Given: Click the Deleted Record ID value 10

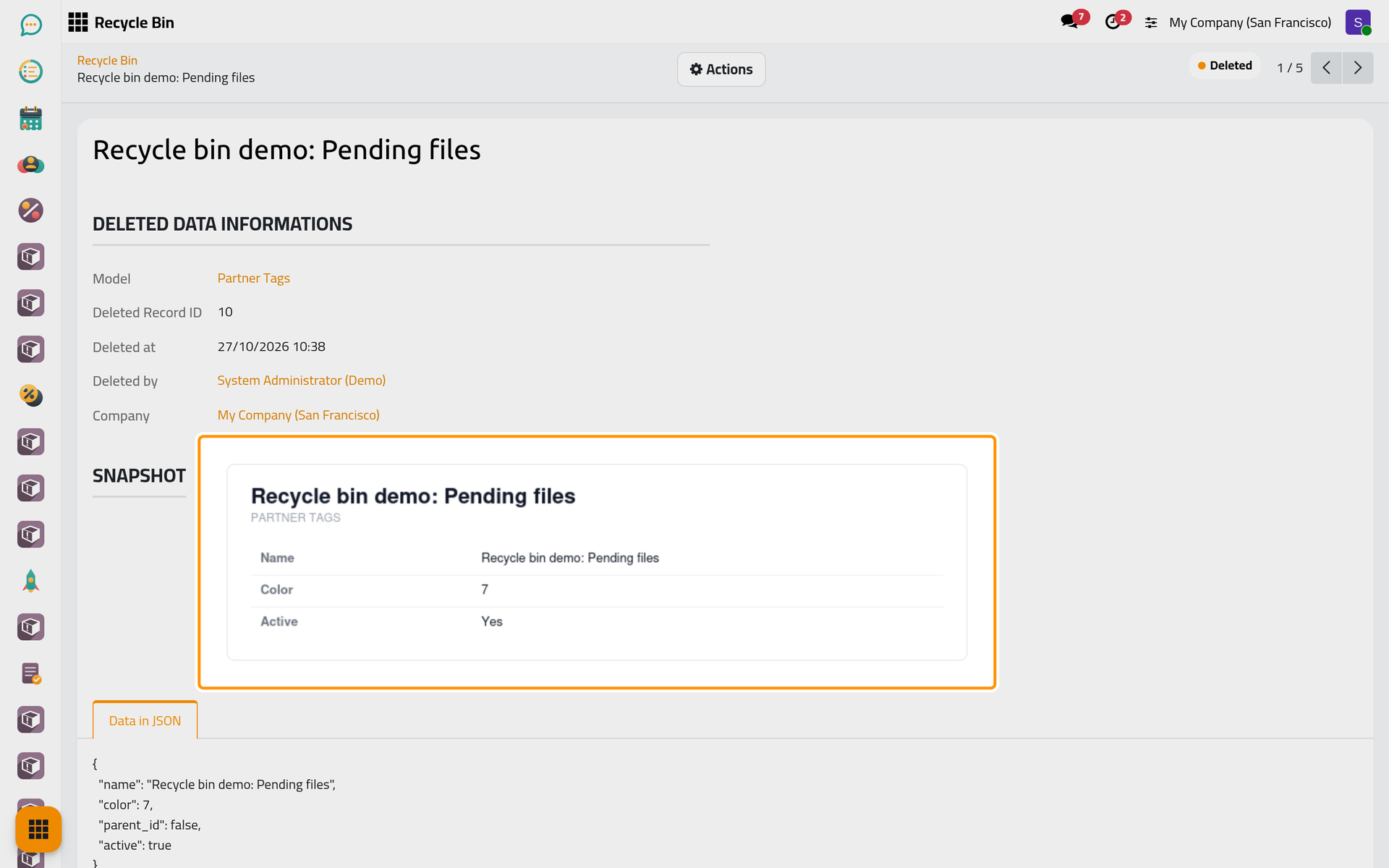Looking at the screenshot, I should pyautogui.click(x=225, y=312).
